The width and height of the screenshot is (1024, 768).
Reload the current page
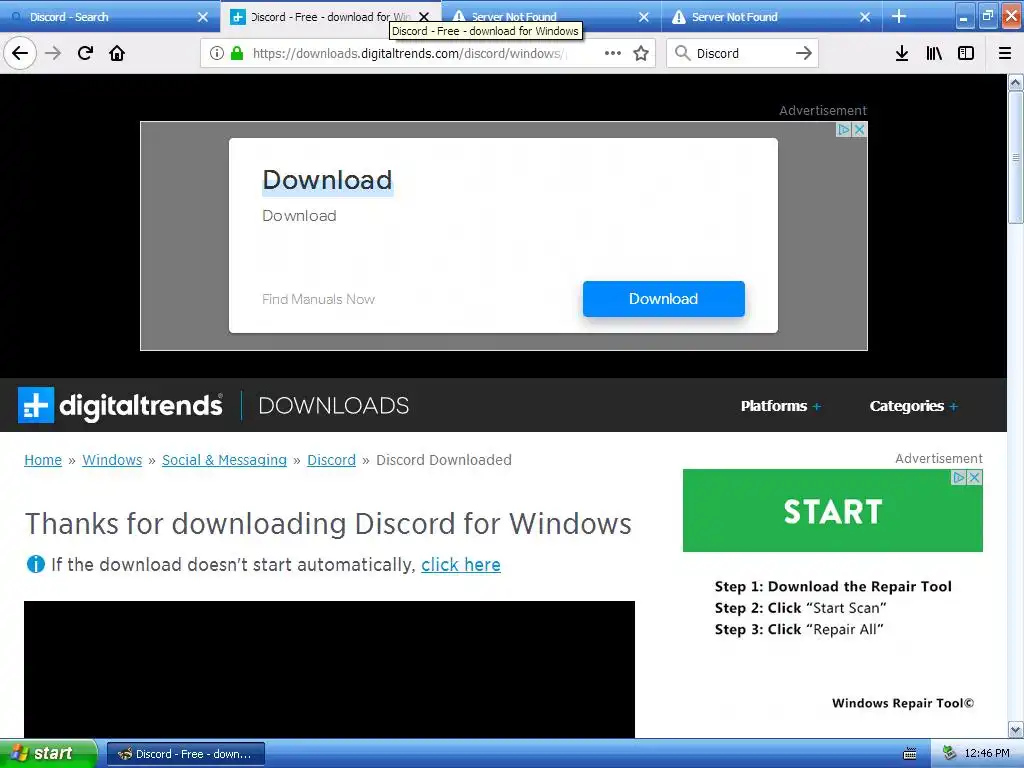[85, 53]
